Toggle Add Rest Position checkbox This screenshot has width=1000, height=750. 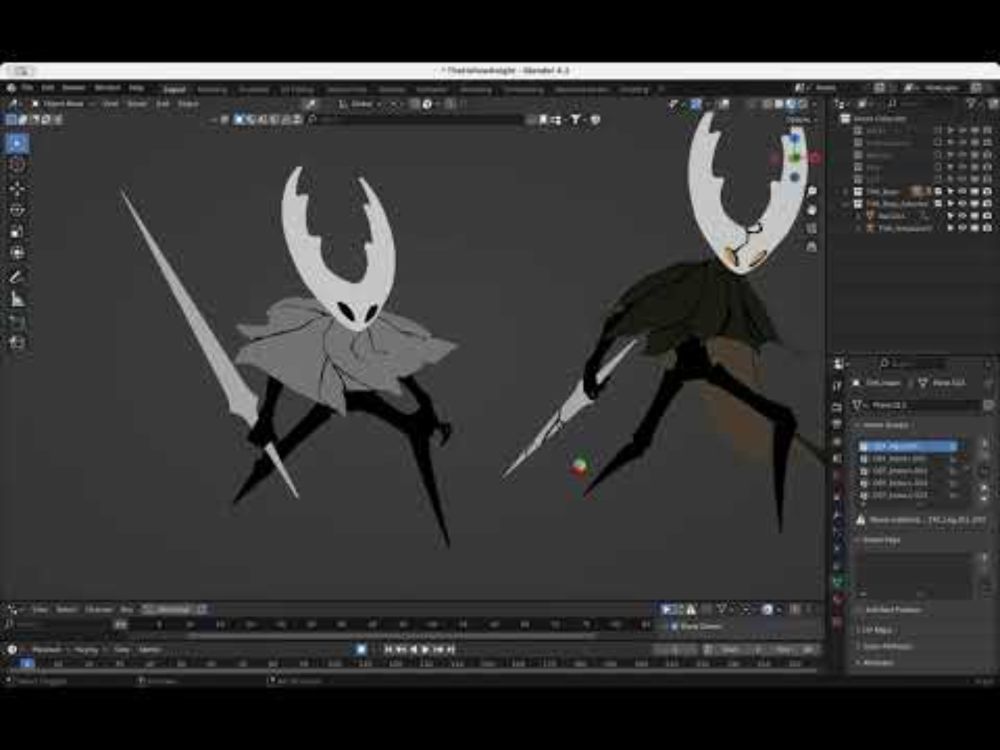point(860,610)
